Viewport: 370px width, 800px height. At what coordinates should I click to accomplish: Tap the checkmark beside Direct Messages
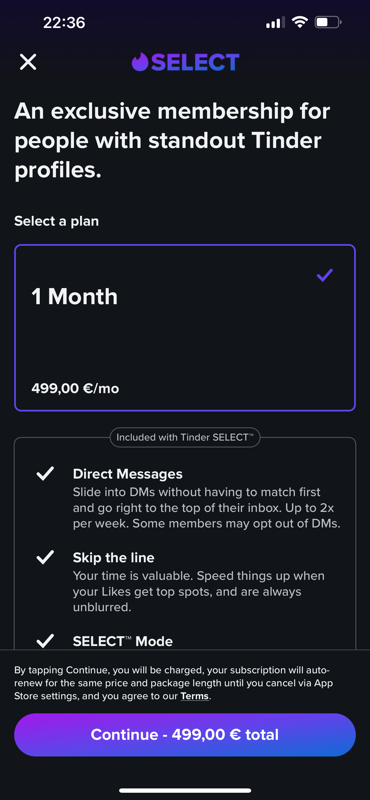(x=45, y=474)
